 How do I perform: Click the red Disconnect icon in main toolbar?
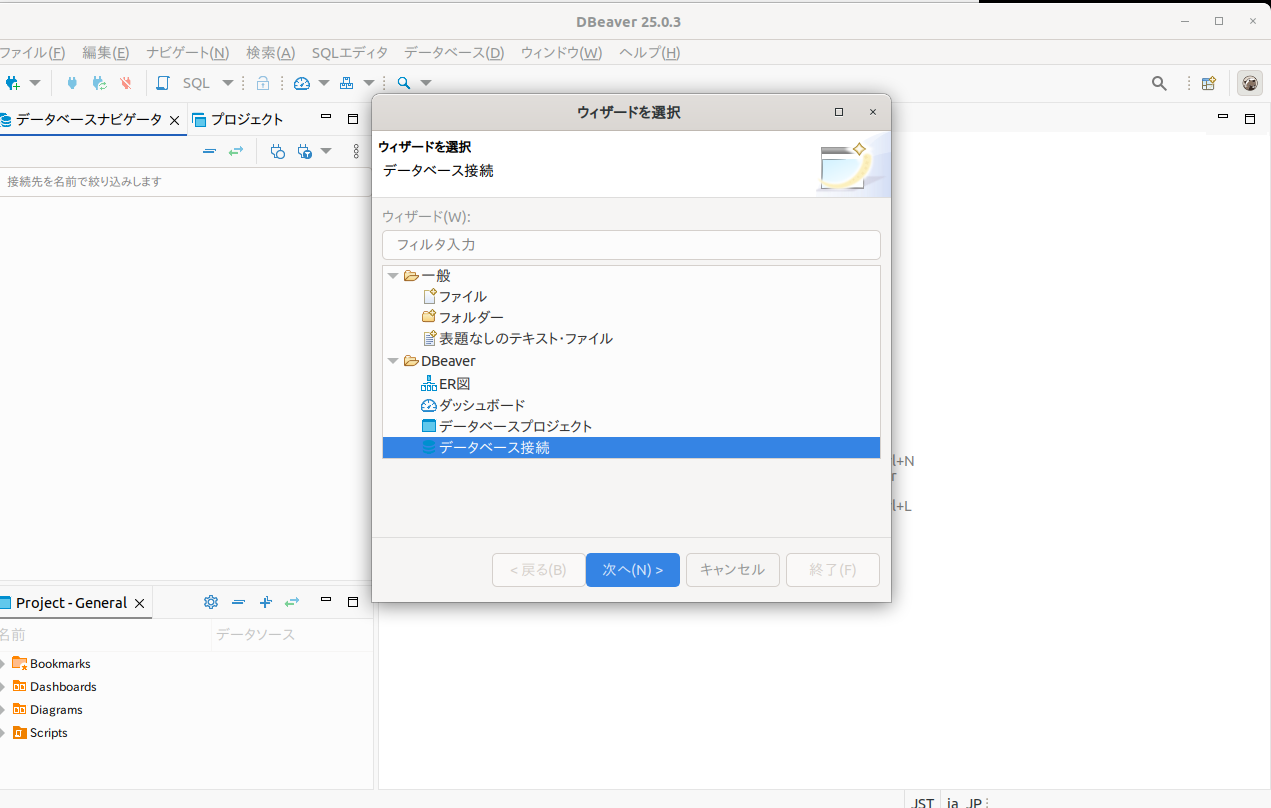click(126, 83)
